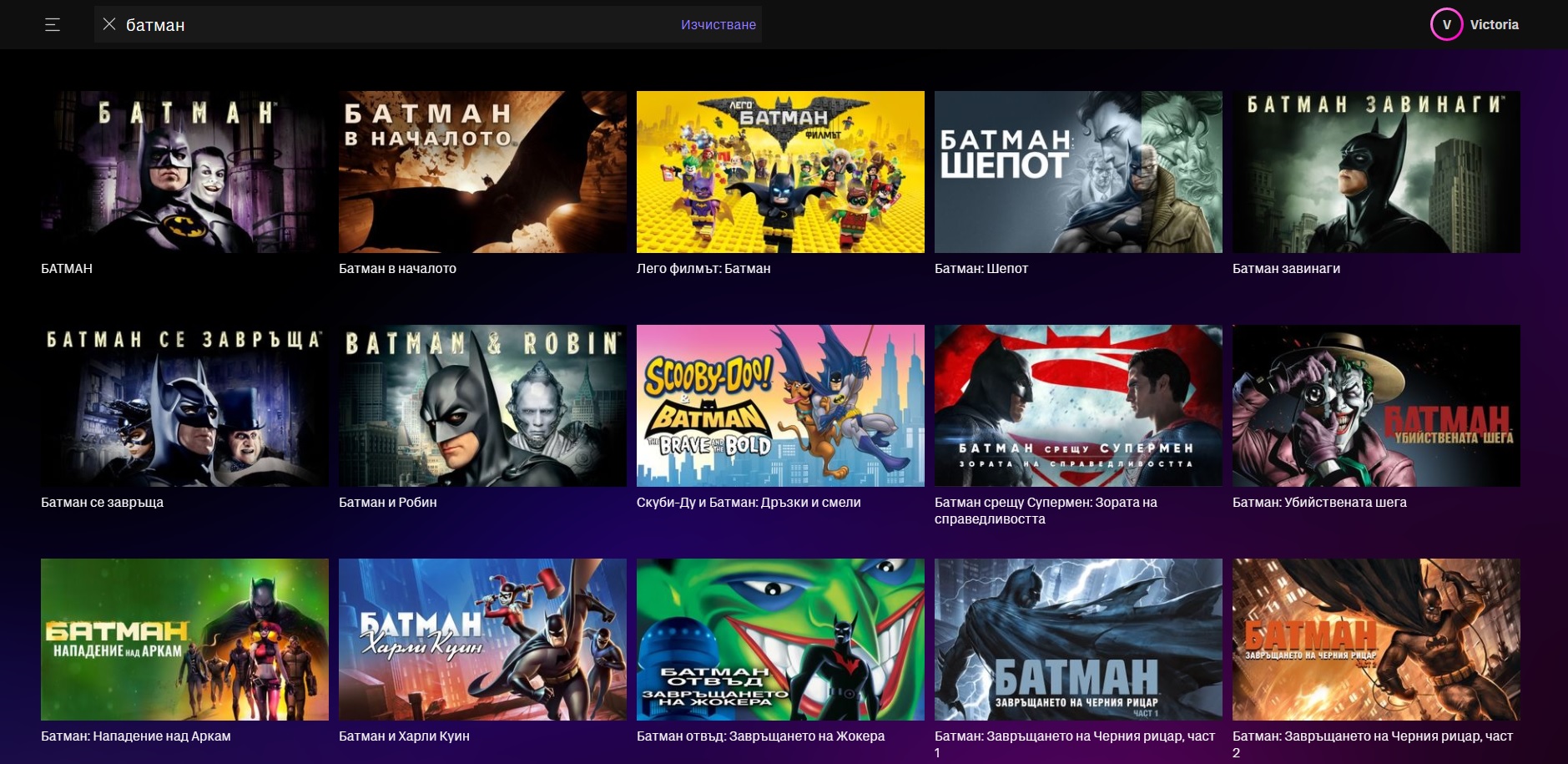Viewport: 1568px width, 764px height.
Task: Click Завръщането на Черния рицар, част 1 title
Action: click(1075, 745)
